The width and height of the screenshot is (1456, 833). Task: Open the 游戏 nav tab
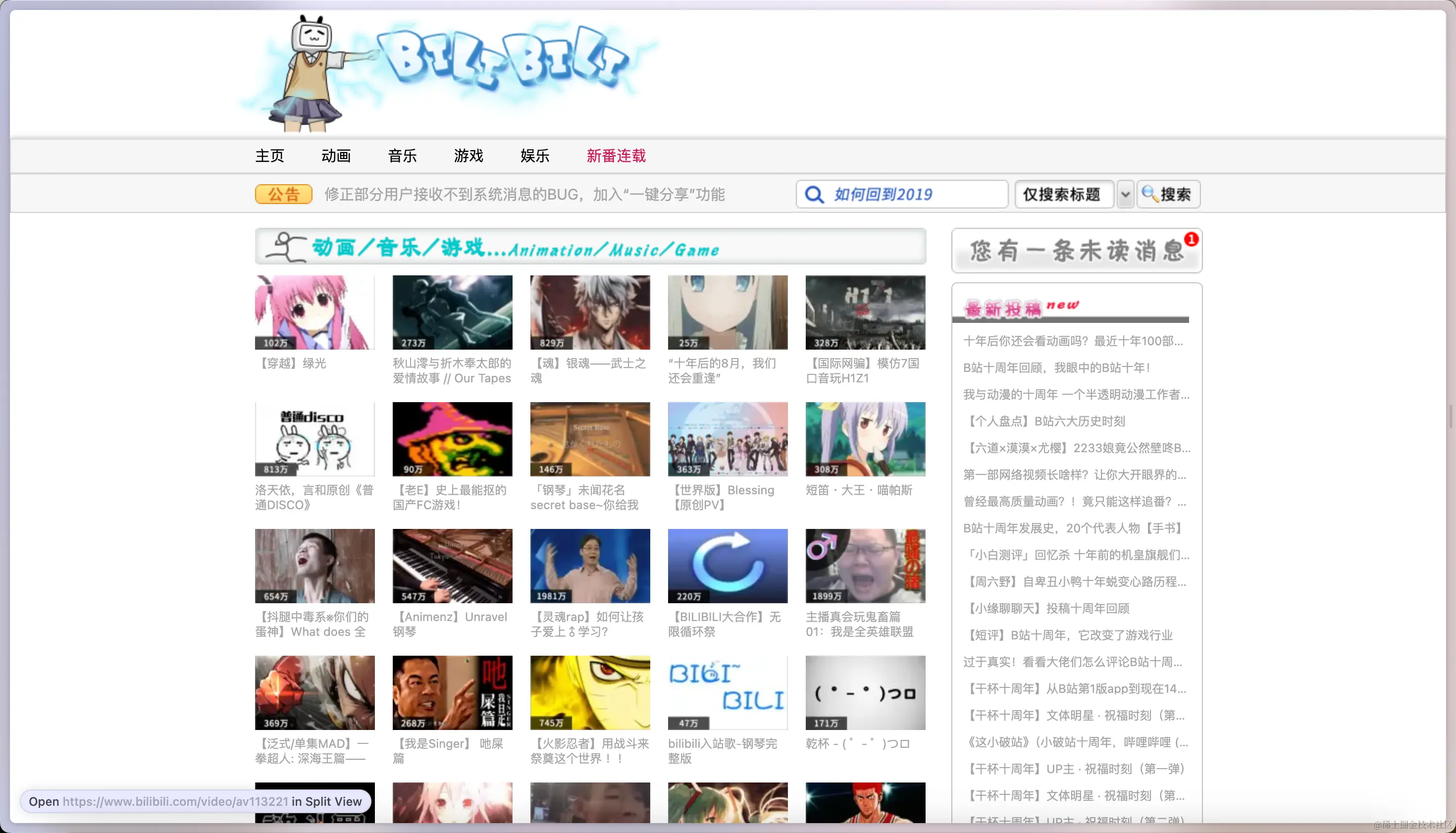point(468,156)
